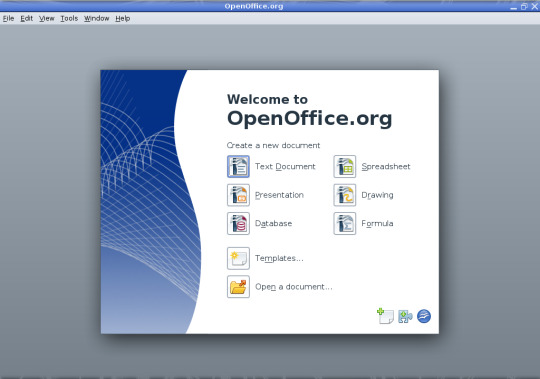Open the Formula editor icon
540x379 pixels.
(x=344, y=224)
